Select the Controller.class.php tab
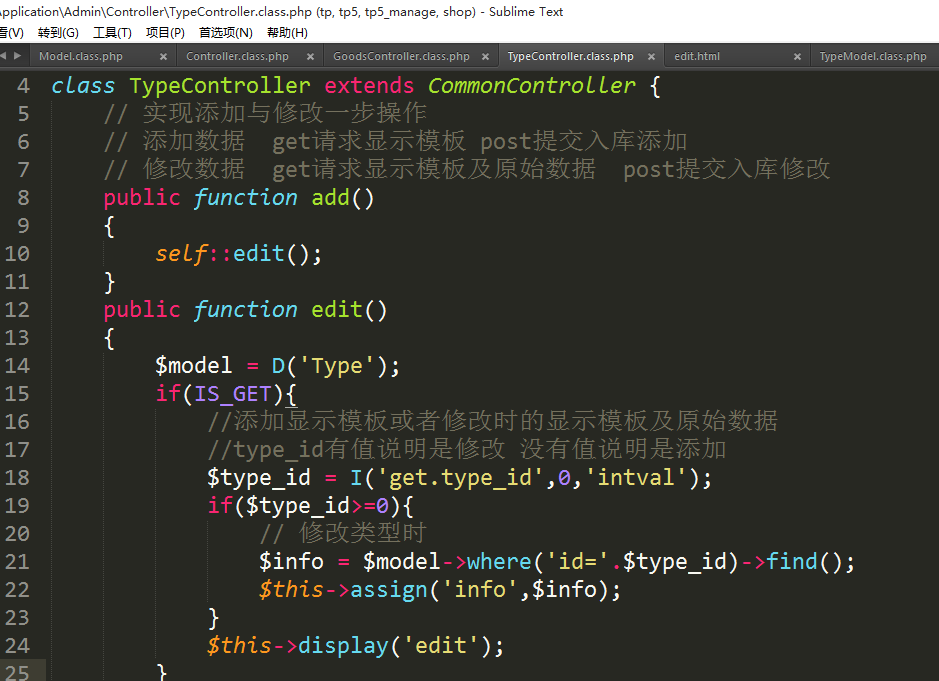 [x=237, y=57]
